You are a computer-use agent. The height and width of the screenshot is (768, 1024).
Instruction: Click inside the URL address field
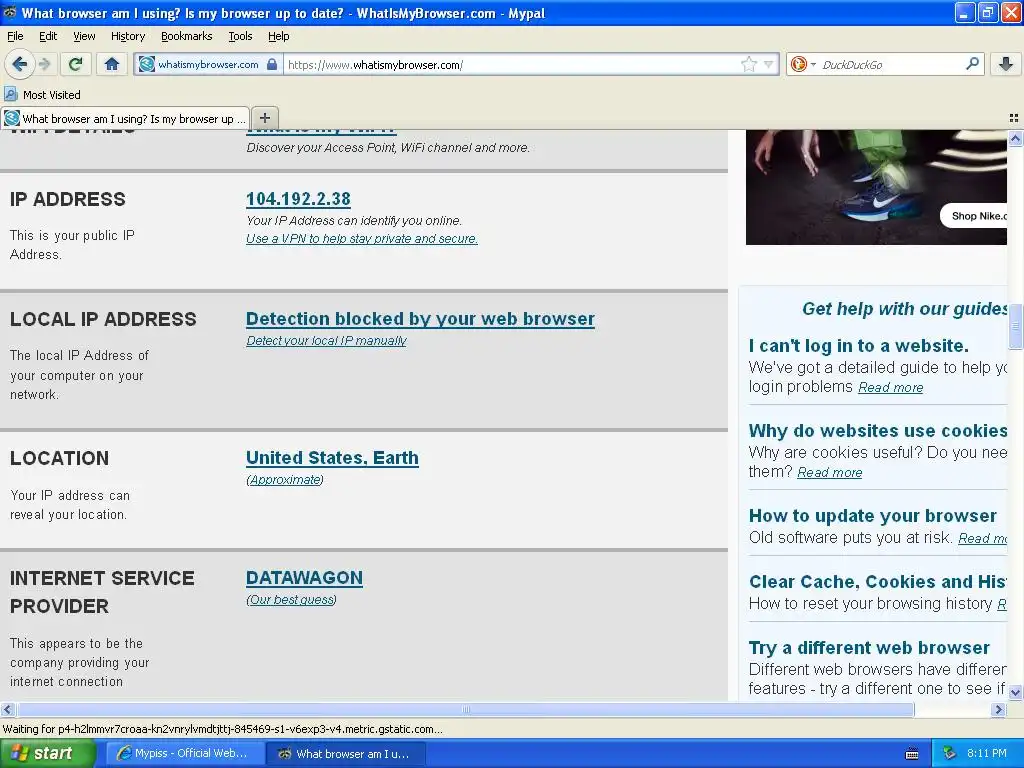(513, 65)
